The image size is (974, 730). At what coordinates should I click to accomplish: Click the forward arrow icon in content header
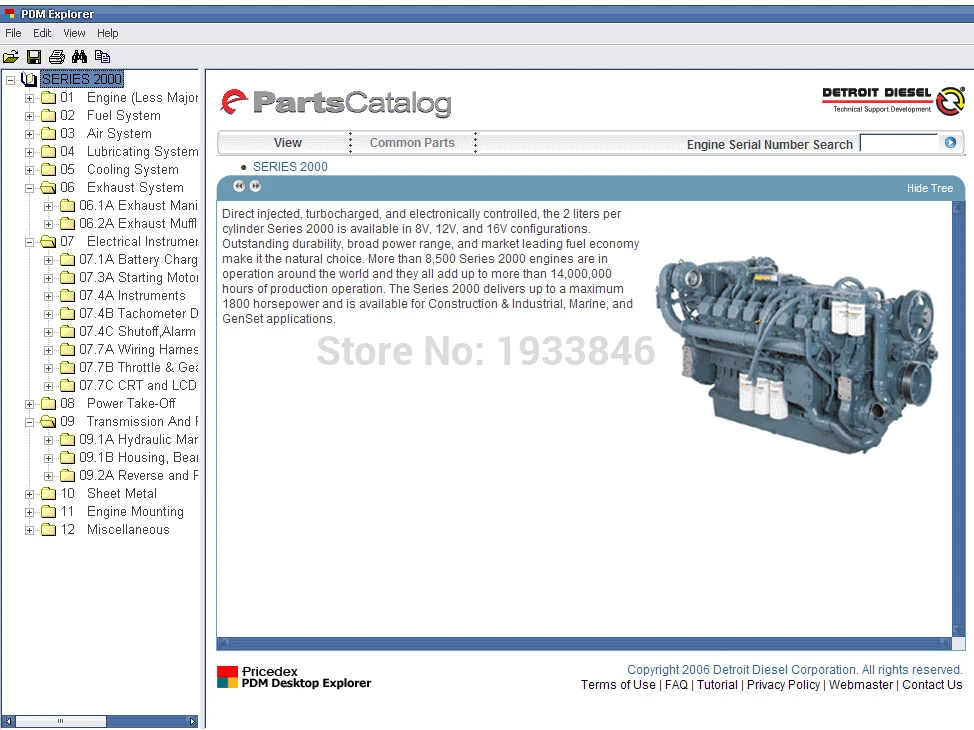pyautogui.click(x=255, y=186)
